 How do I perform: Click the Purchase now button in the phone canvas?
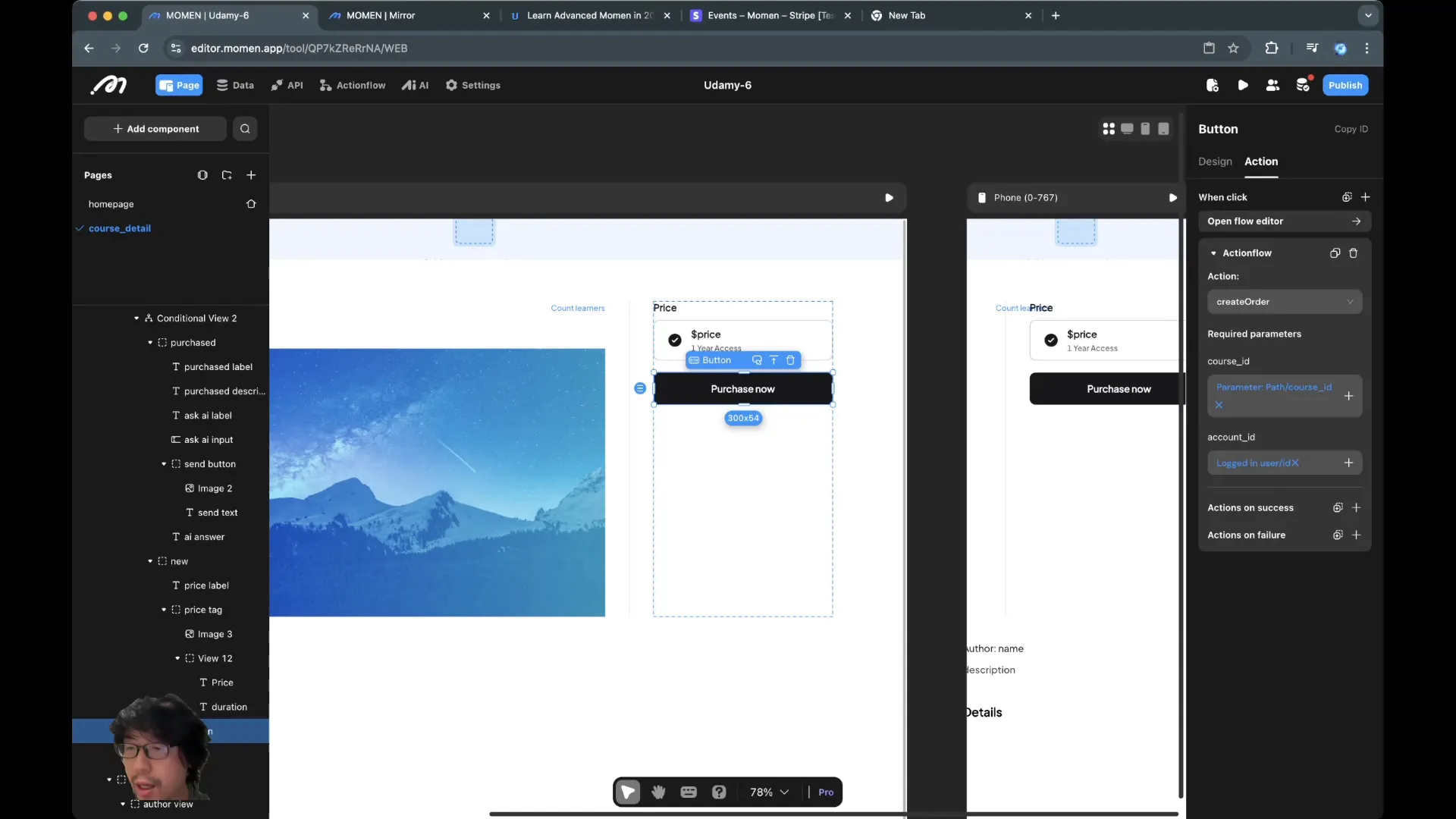(x=1106, y=388)
